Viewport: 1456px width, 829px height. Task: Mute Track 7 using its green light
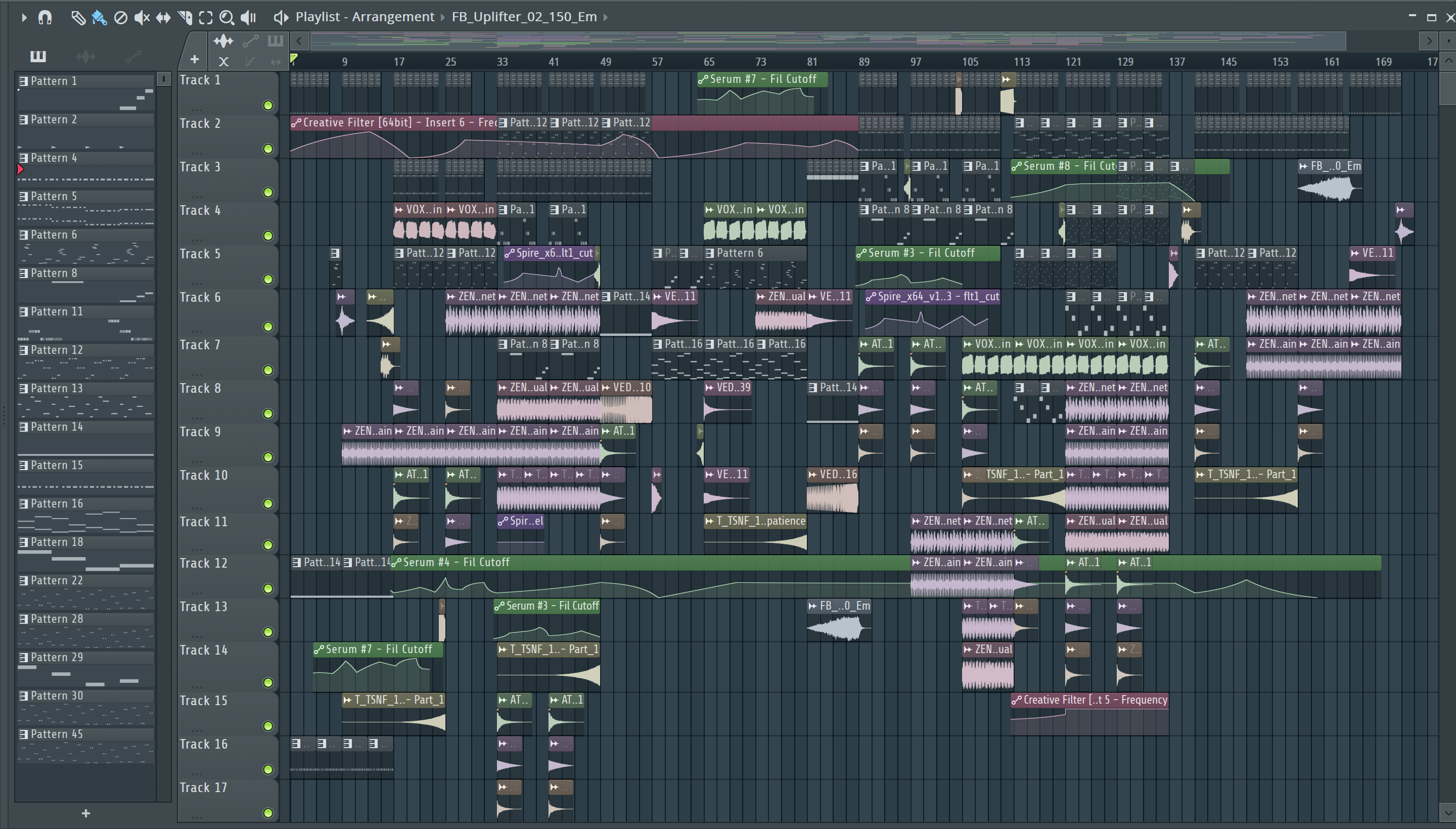pyautogui.click(x=267, y=370)
